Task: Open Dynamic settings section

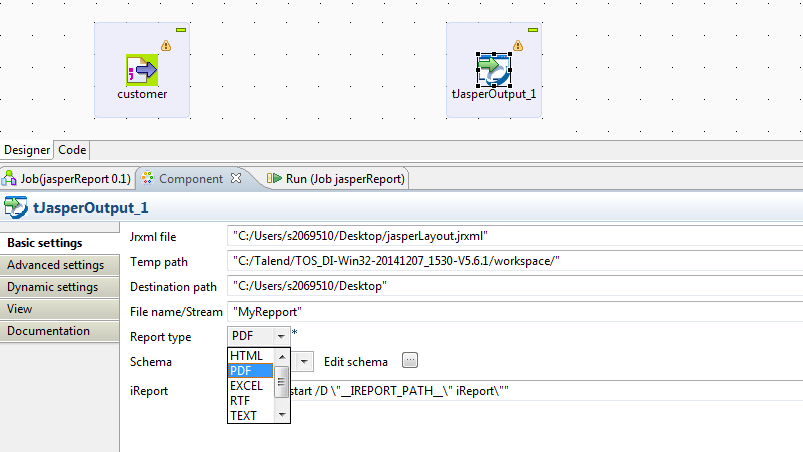Action: (59, 287)
